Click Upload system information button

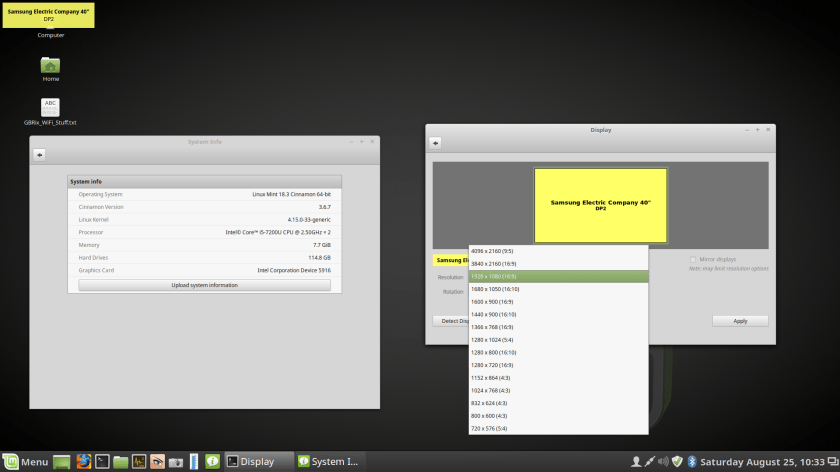pos(204,285)
